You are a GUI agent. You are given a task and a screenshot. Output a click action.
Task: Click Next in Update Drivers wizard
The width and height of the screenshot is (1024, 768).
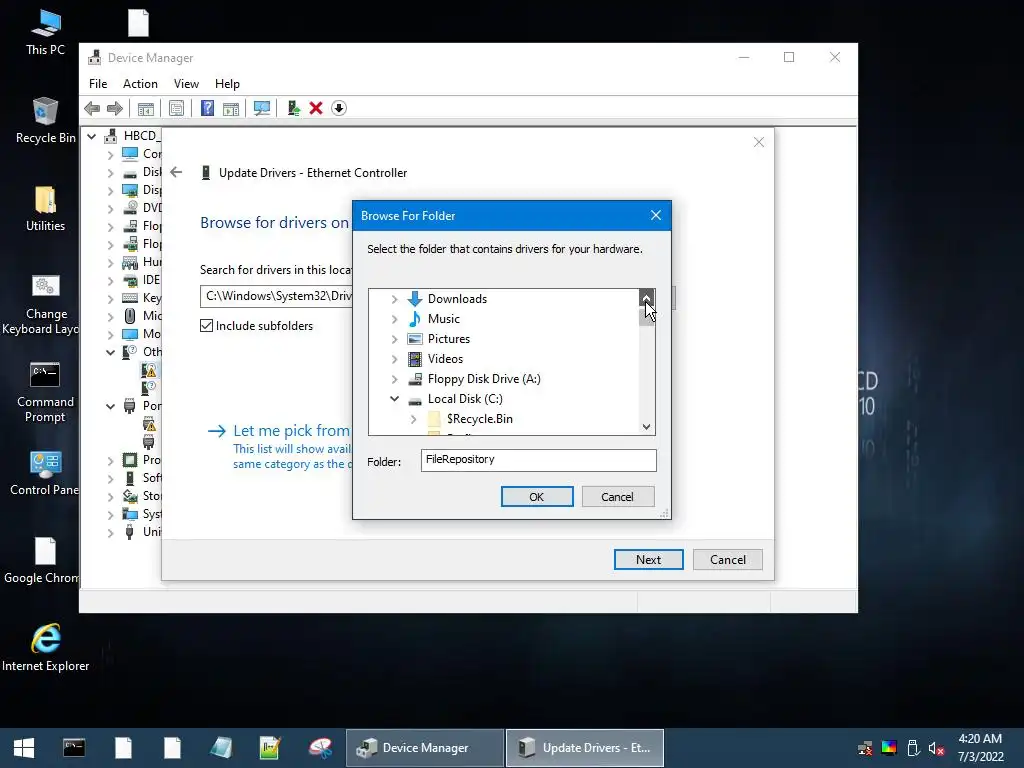(x=648, y=560)
